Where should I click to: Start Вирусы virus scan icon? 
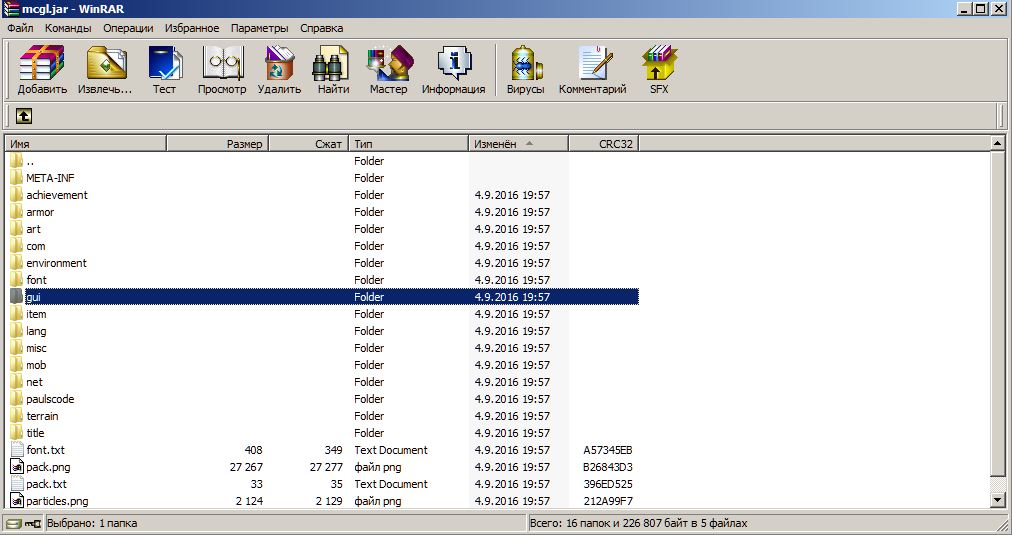525,70
